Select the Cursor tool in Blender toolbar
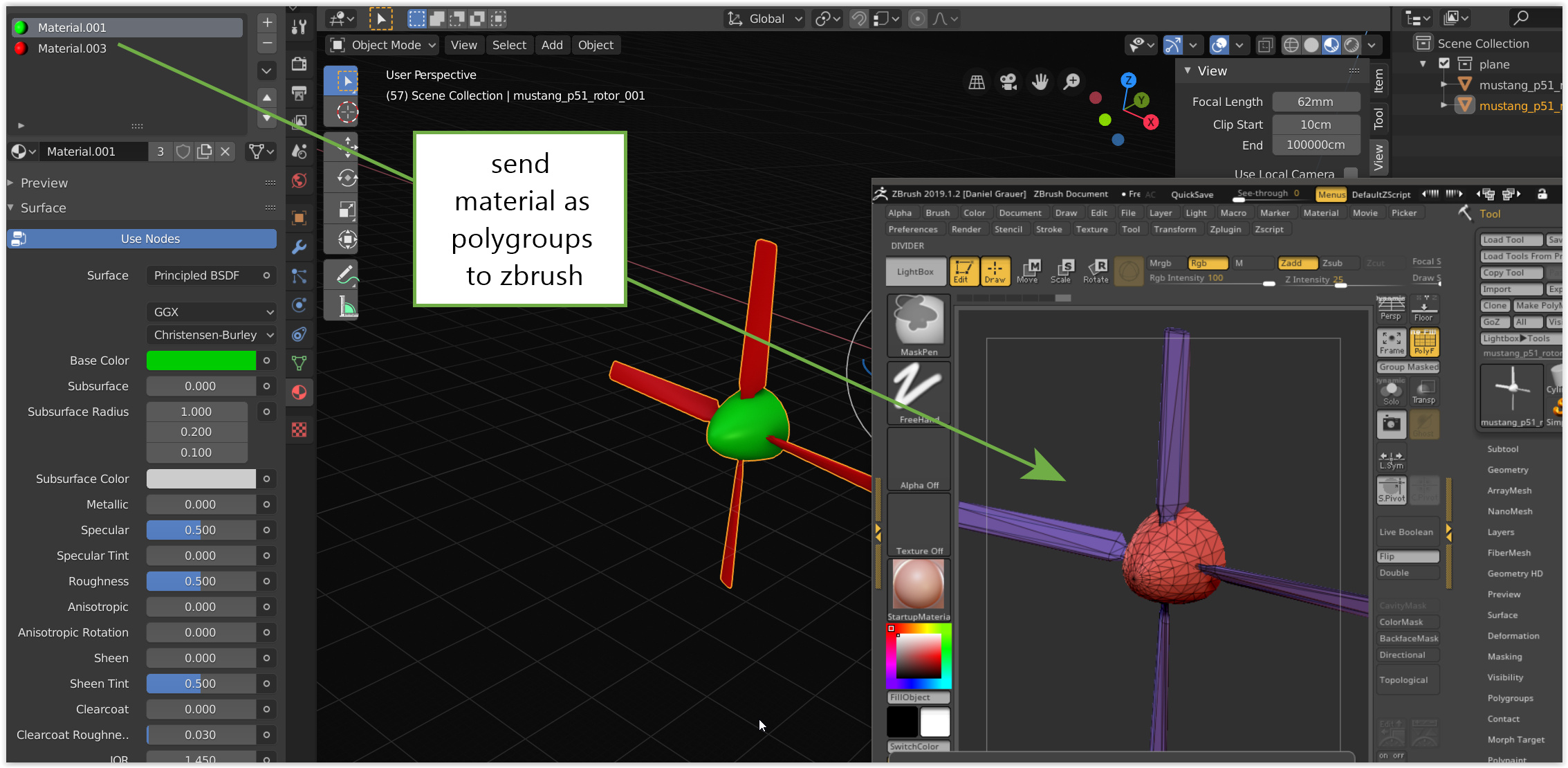This screenshot has height=768, width=1568. [347, 112]
